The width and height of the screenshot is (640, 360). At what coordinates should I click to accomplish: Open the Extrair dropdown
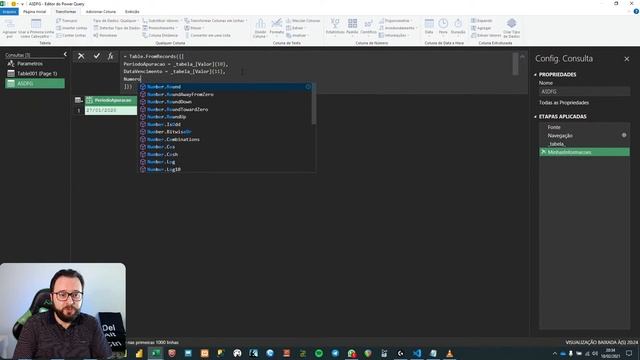coord(296,28)
